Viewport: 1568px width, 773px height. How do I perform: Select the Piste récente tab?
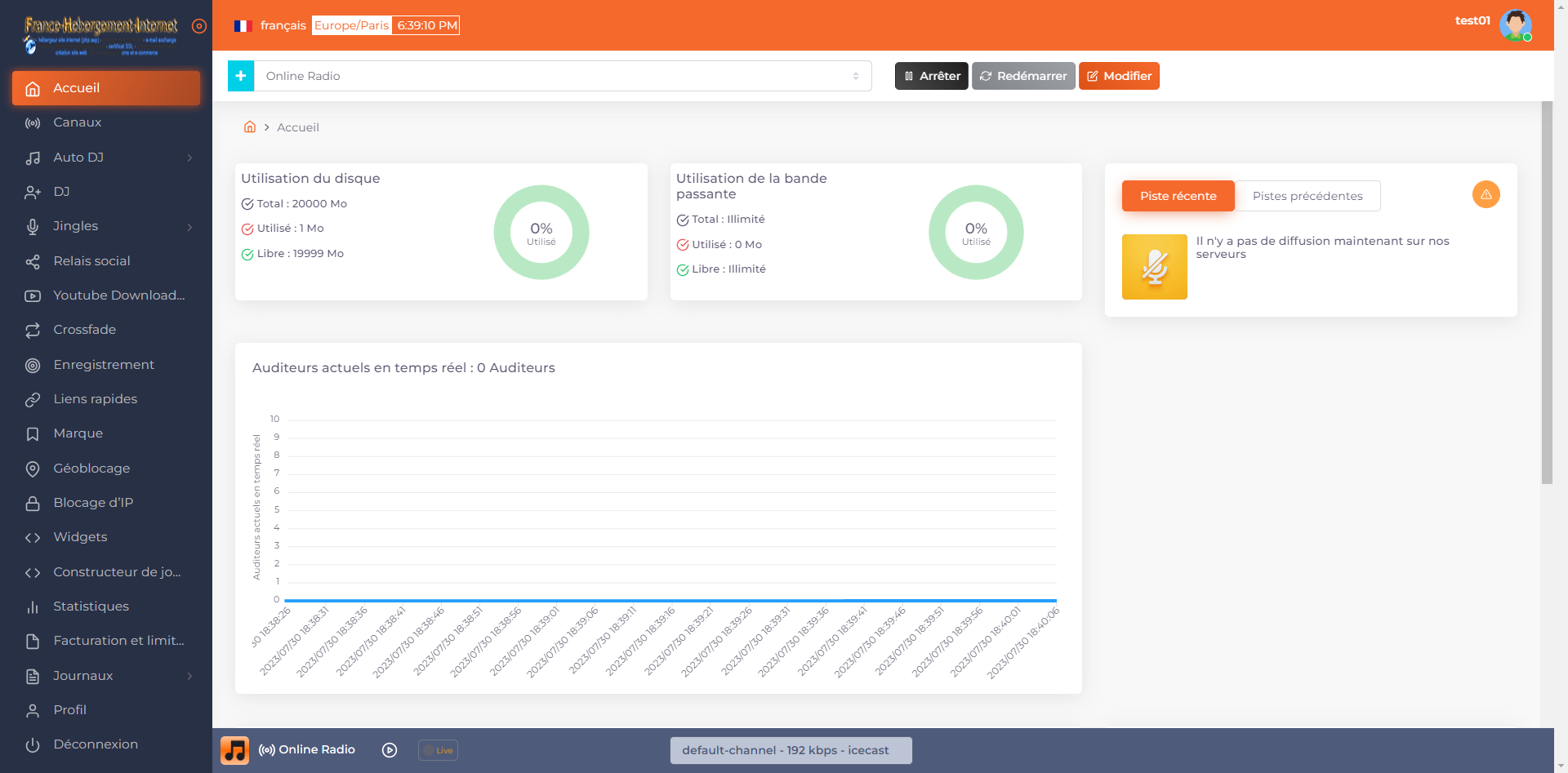[x=1178, y=196]
